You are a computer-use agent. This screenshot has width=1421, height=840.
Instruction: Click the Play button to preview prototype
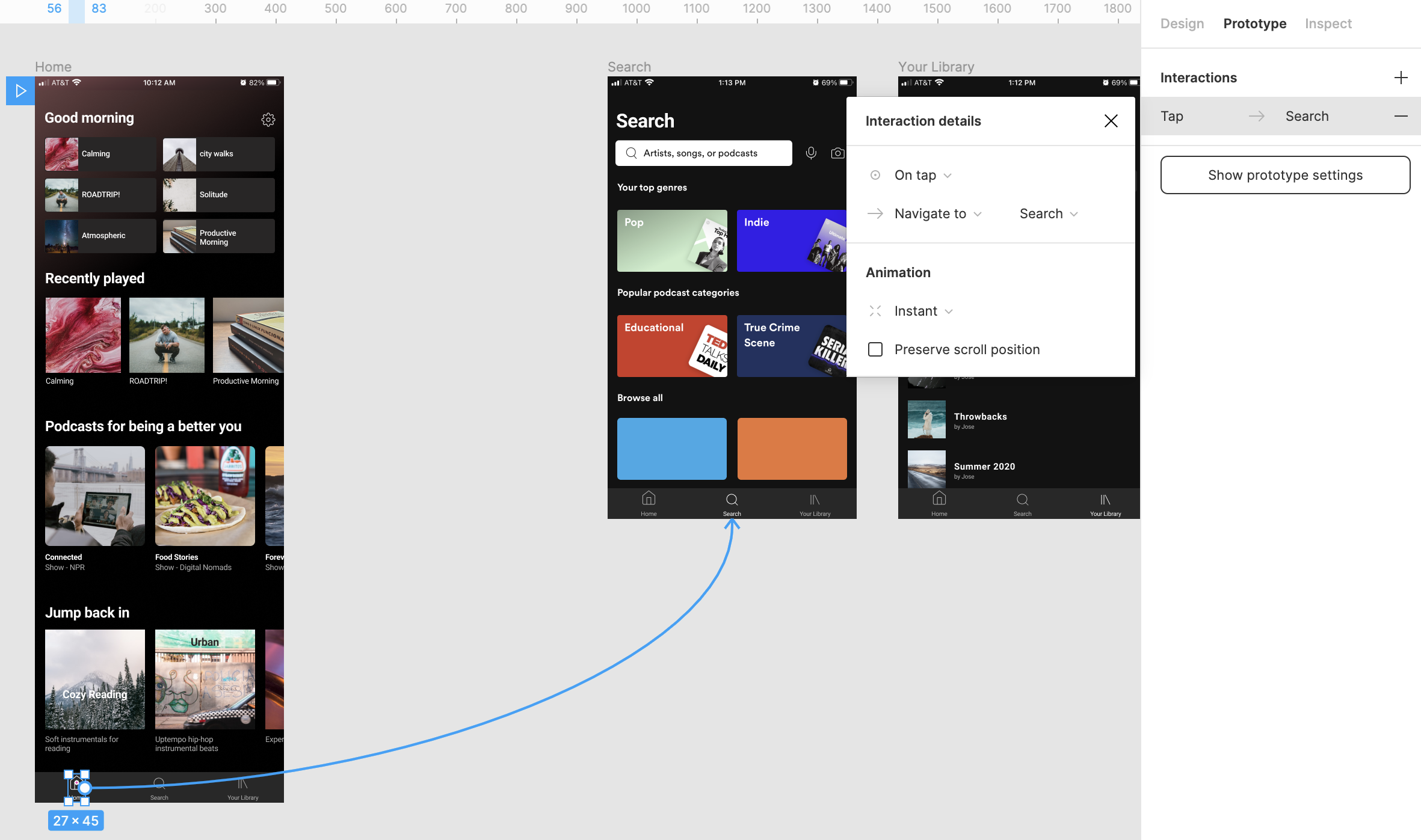pos(20,91)
